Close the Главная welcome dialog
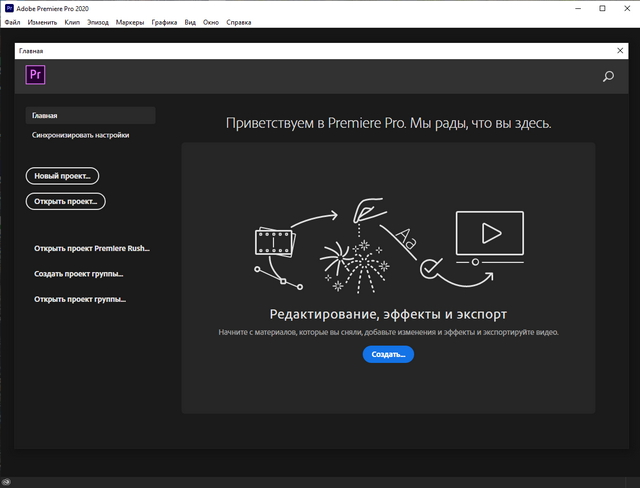640x488 pixels. click(621, 49)
